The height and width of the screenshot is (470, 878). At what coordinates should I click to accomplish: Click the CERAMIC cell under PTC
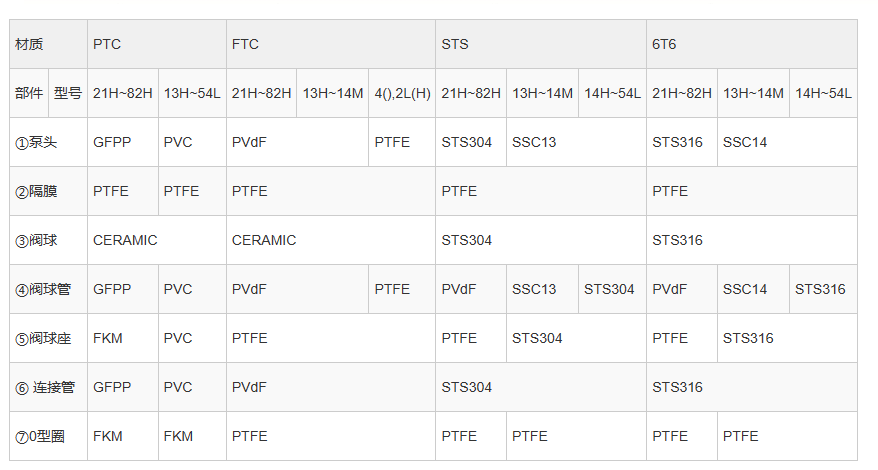coord(157,240)
